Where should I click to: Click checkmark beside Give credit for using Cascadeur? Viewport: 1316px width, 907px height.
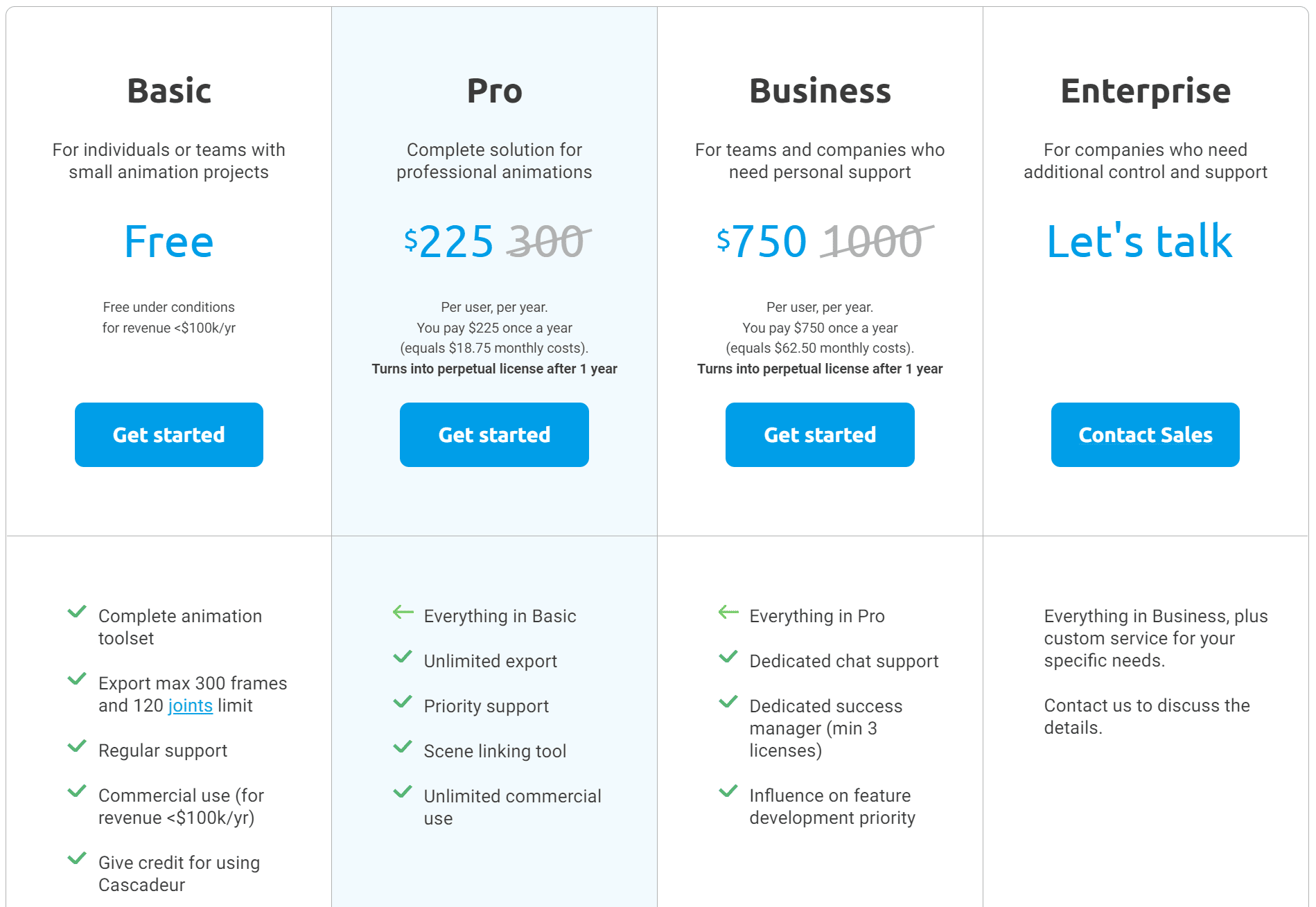pyautogui.click(x=77, y=858)
